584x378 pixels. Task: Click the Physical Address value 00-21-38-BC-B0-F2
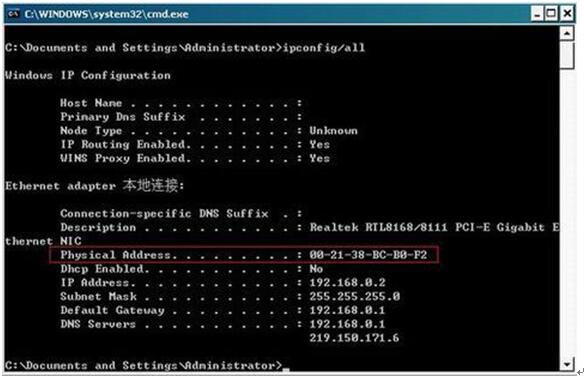(368, 255)
